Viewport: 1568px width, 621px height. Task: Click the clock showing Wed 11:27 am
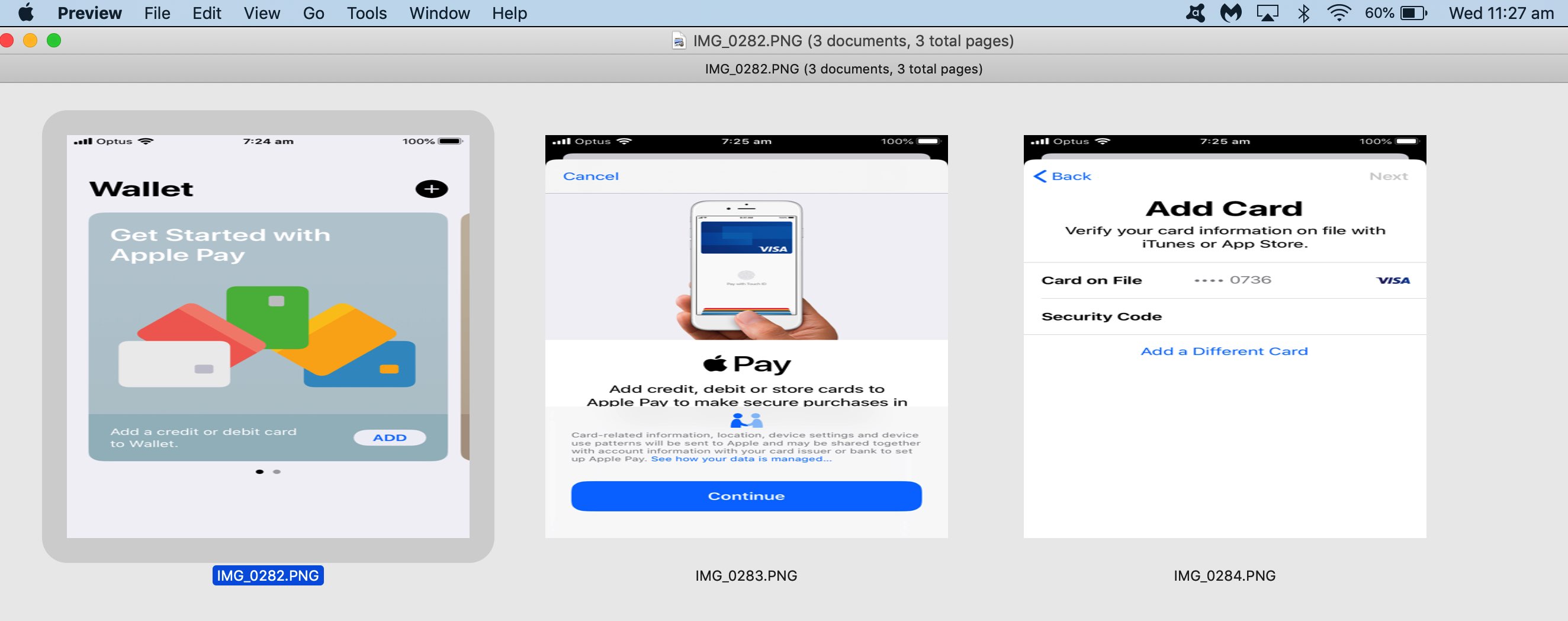pos(1501,13)
